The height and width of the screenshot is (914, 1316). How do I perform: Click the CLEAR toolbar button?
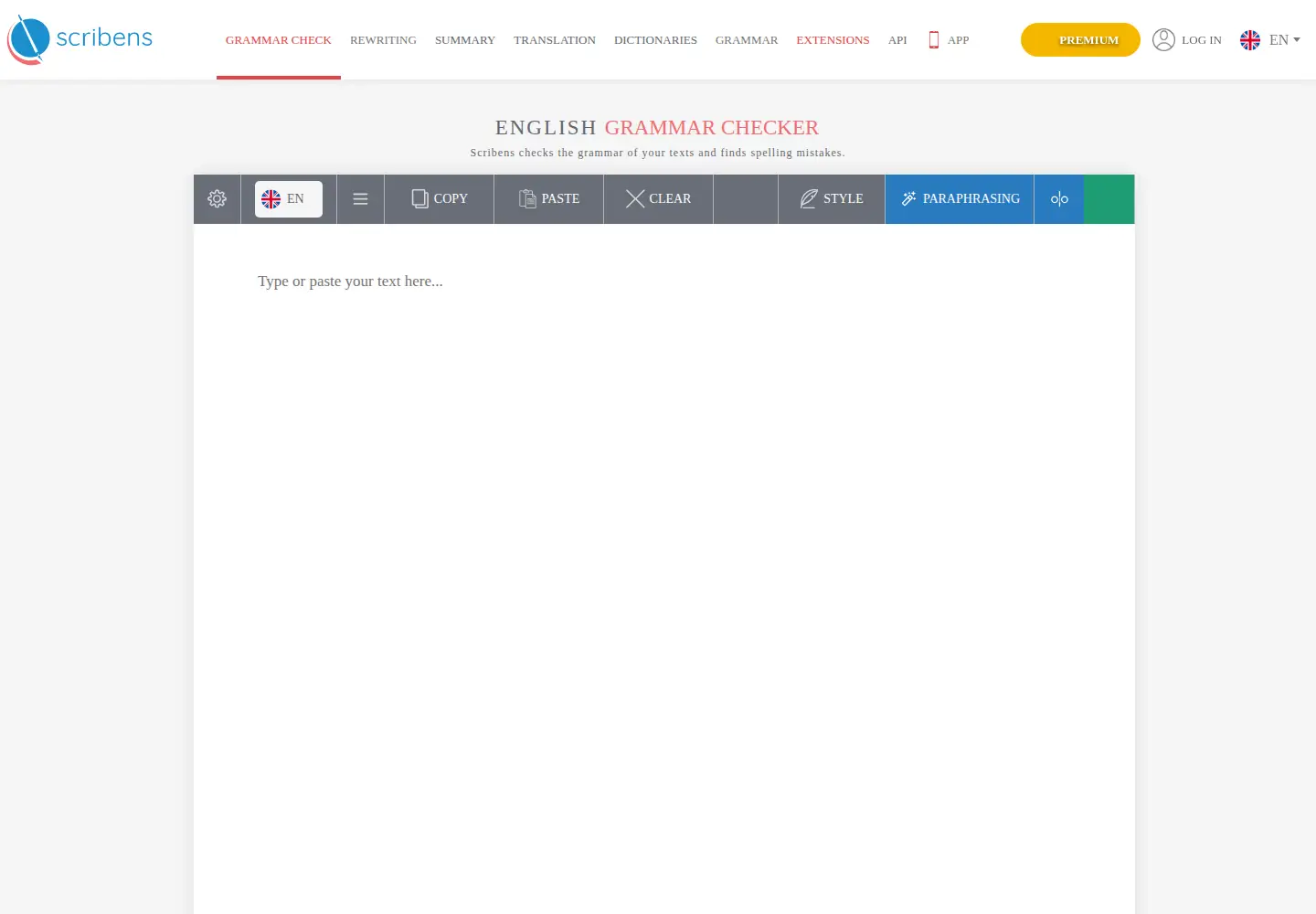tap(658, 198)
